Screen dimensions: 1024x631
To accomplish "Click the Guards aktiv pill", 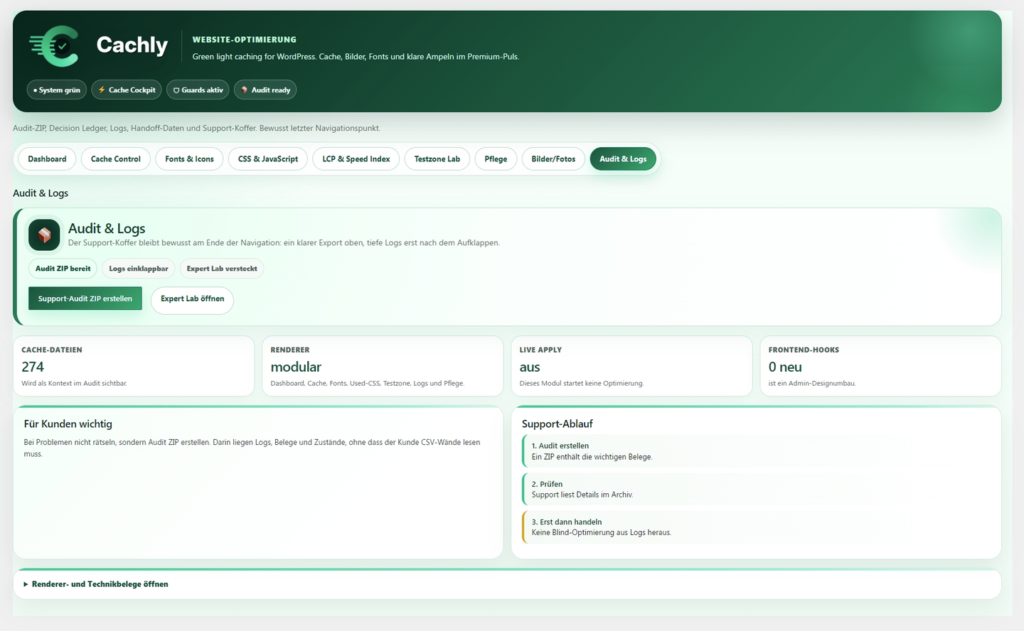I will (x=198, y=90).
